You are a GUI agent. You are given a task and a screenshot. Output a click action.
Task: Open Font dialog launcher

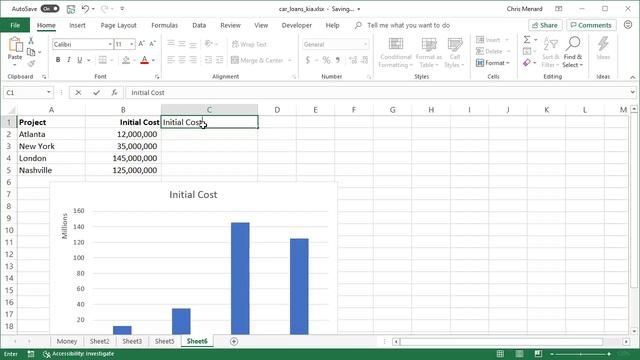(157, 77)
